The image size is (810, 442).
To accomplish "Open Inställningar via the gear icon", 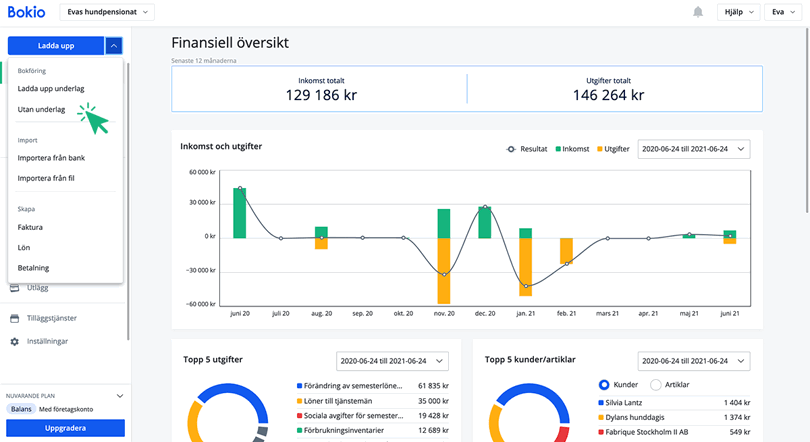I will (15, 342).
